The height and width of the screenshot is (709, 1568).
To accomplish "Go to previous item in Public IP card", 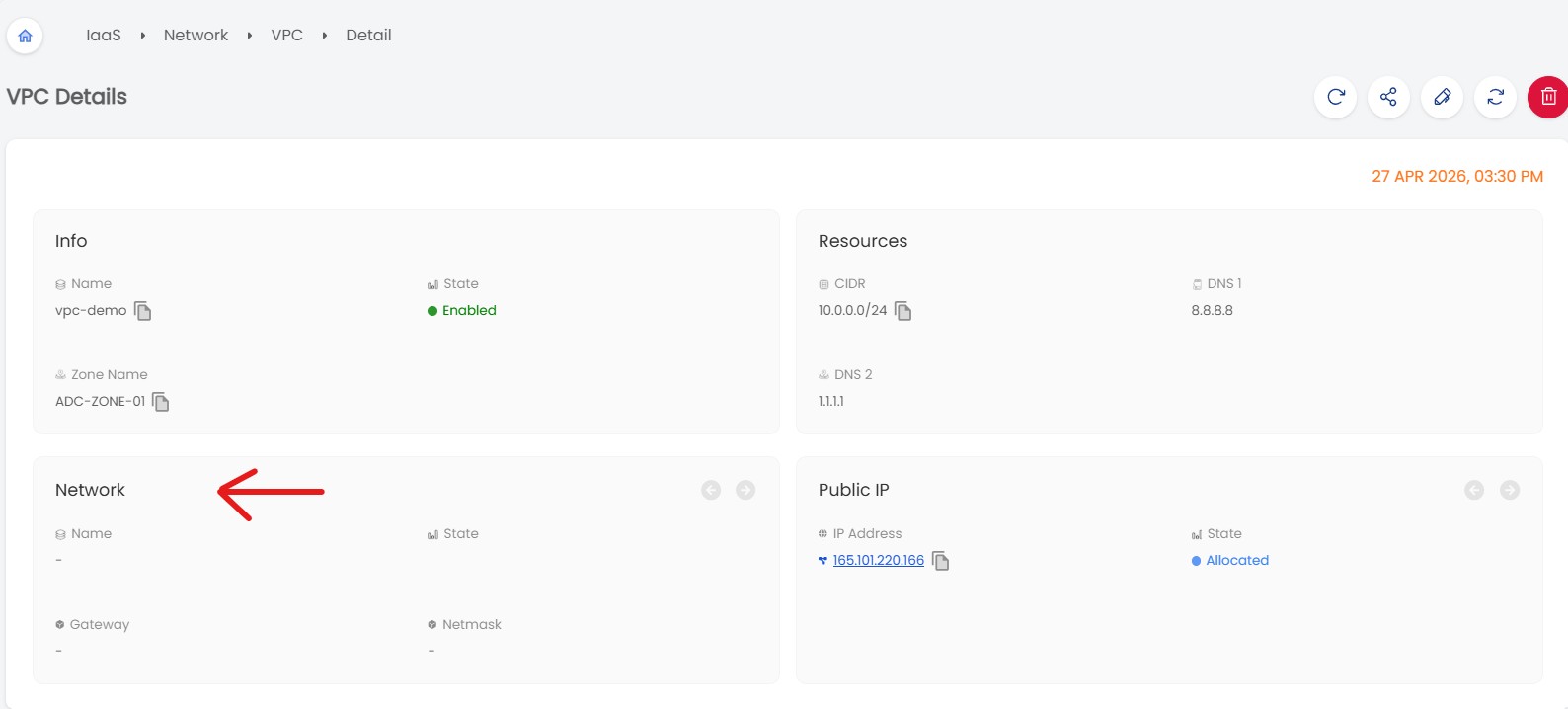I will [1474, 490].
